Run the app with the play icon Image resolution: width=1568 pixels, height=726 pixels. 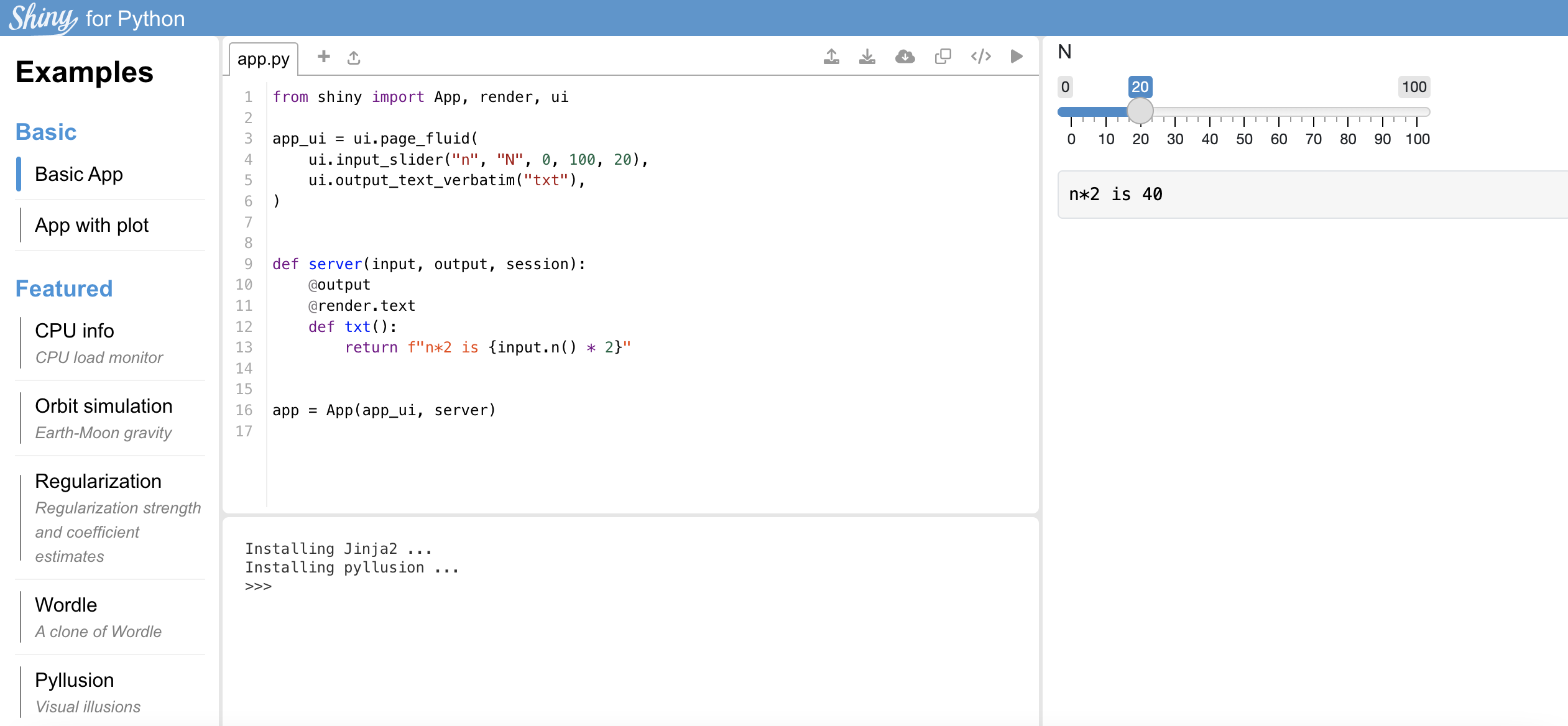pyautogui.click(x=1017, y=56)
